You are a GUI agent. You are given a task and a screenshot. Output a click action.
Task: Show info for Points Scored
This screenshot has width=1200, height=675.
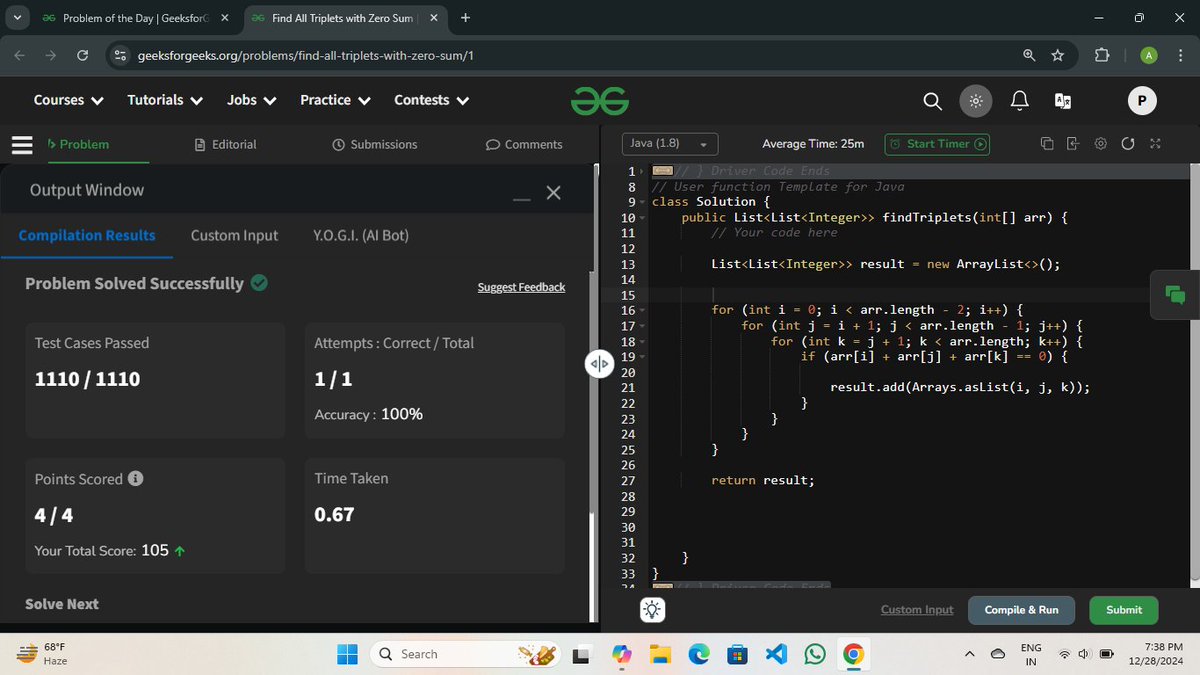coord(135,478)
